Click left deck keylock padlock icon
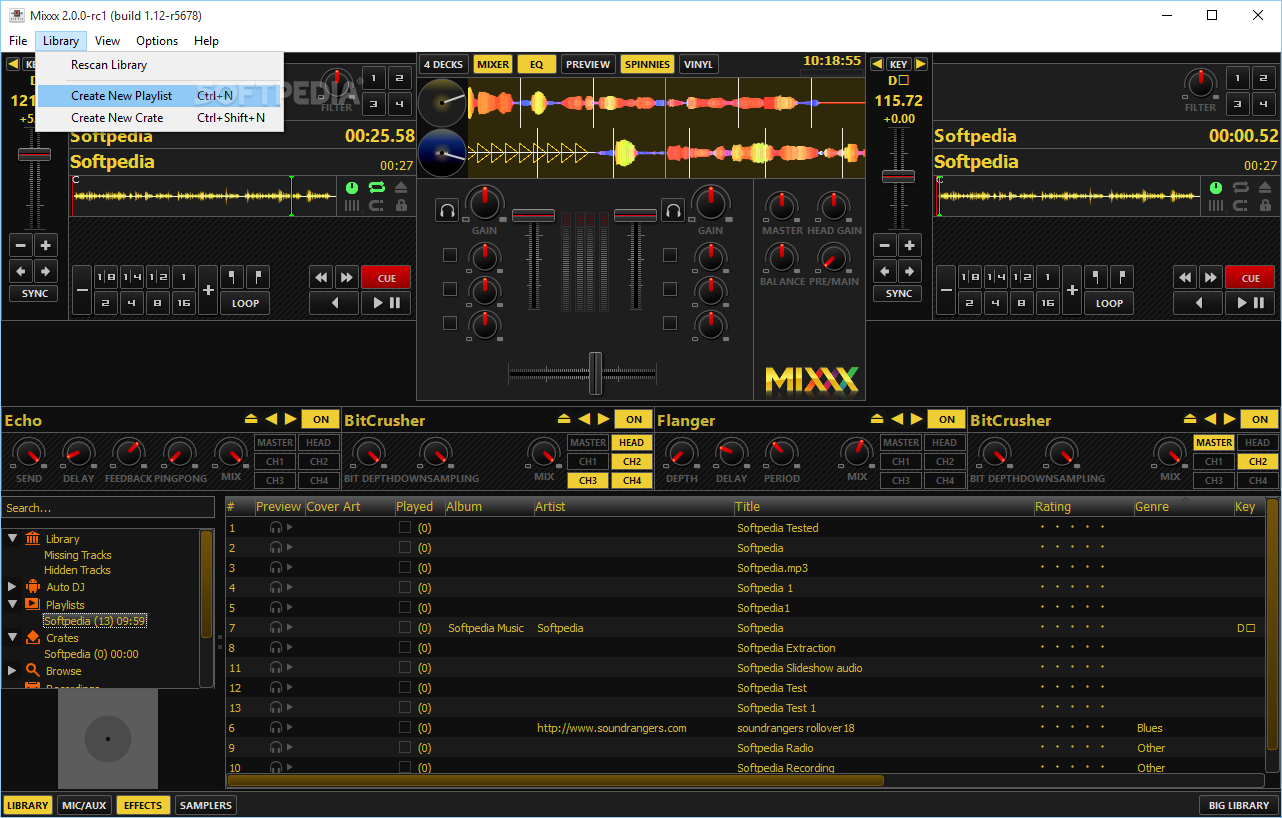Screen dimensions: 1282x818 (x=401, y=206)
